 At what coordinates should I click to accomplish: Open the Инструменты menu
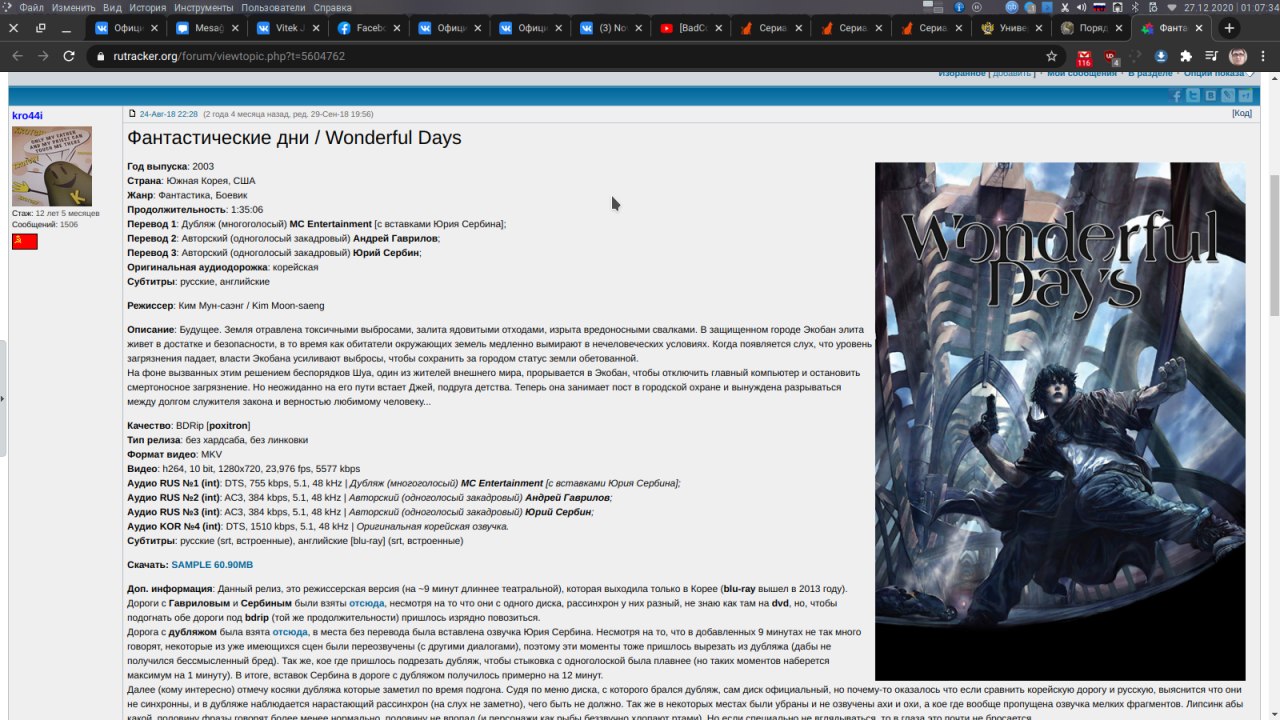tap(204, 7)
